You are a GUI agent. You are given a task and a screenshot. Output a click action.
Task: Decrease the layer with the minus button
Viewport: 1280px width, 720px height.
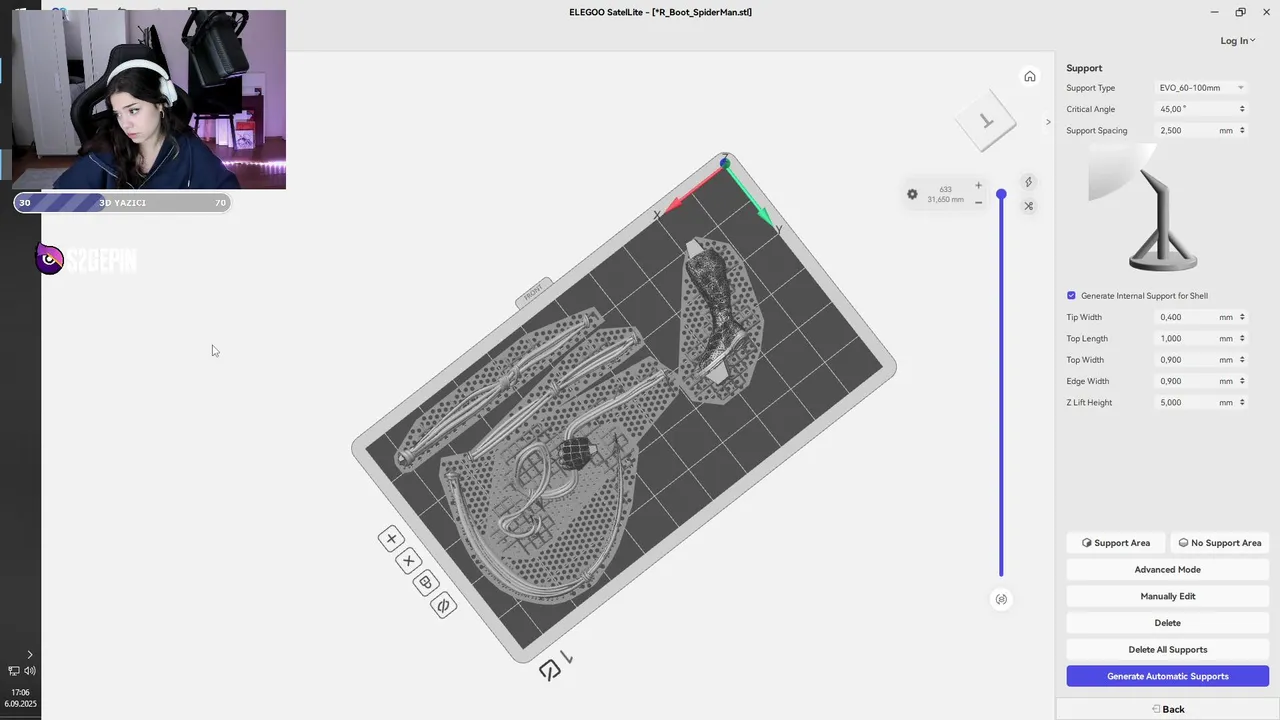pos(978,202)
